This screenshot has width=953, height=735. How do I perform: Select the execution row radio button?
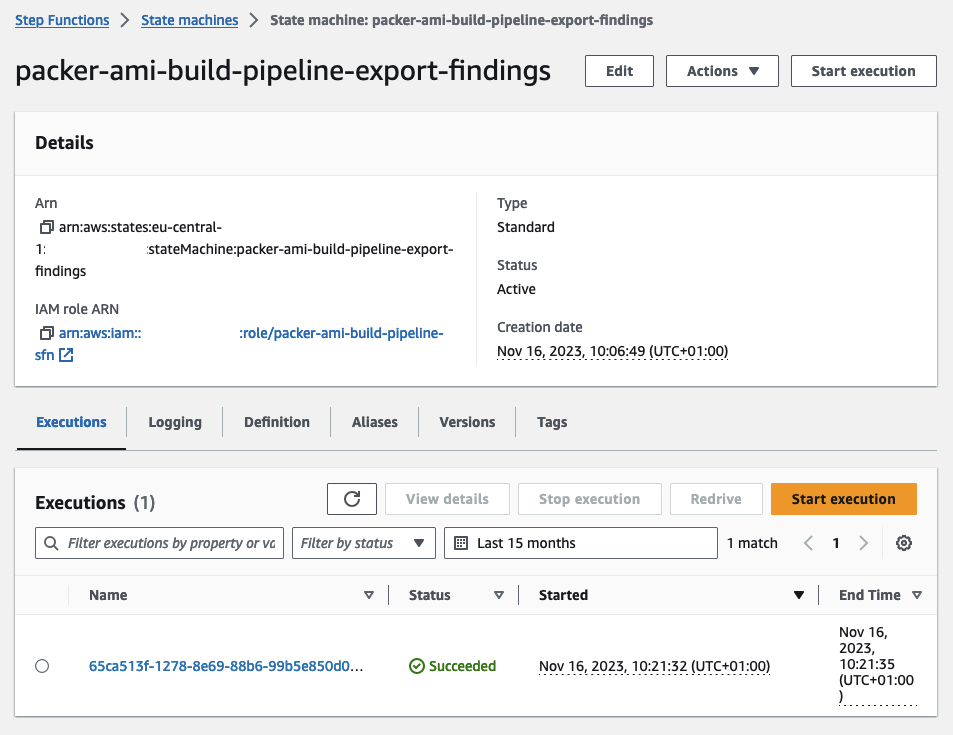tap(41, 665)
